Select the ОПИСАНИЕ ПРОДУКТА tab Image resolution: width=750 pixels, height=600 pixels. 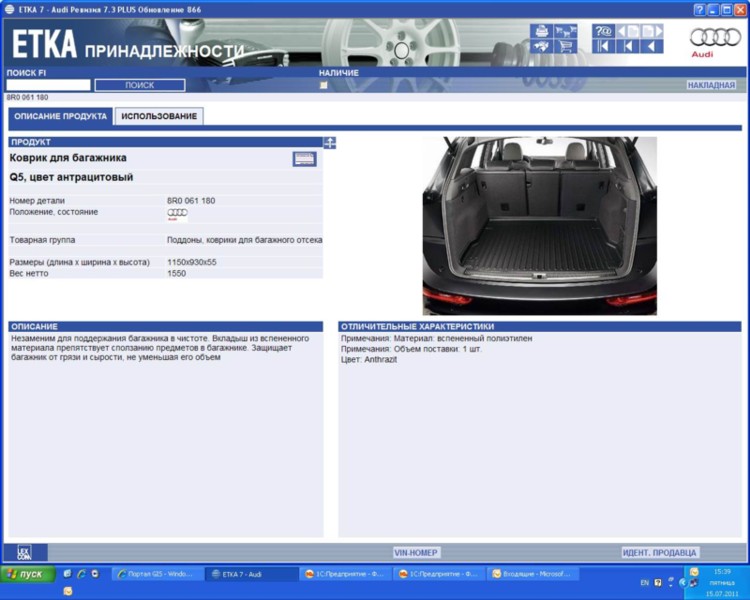61,116
